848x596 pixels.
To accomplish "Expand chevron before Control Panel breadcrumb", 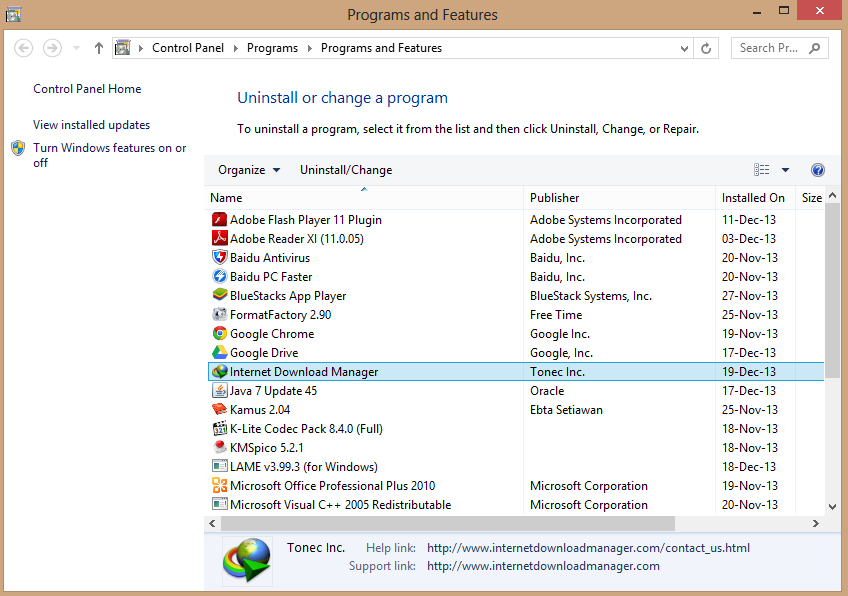I will tap(141, 48).
